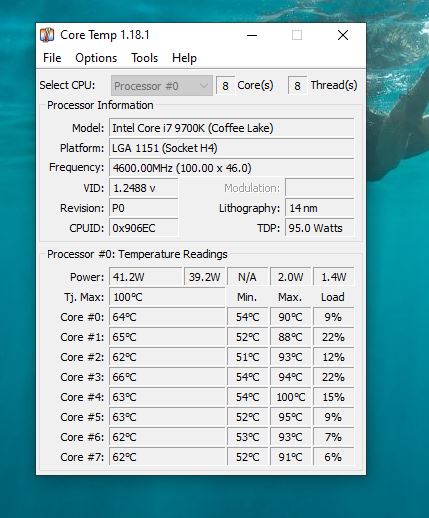Click the Lithography value 14 nm
The image size is (429, 518).
[319, 208]
